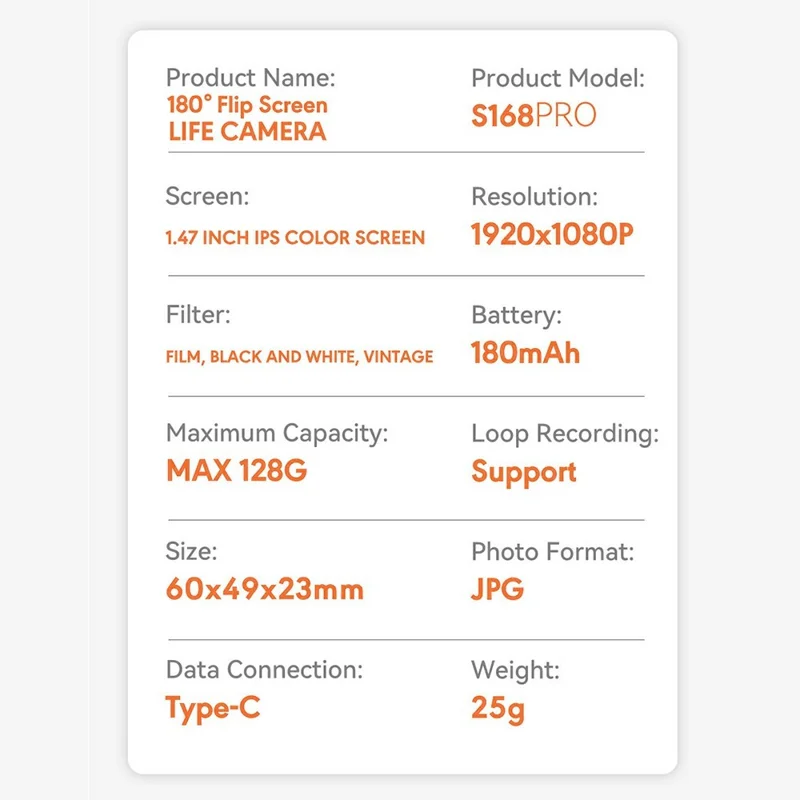Click the Support text under Loop Recording

point(524,472)
